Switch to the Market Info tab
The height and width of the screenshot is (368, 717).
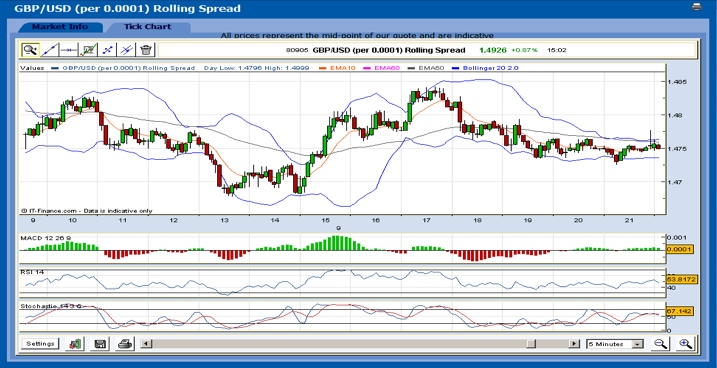click(60, 27)
